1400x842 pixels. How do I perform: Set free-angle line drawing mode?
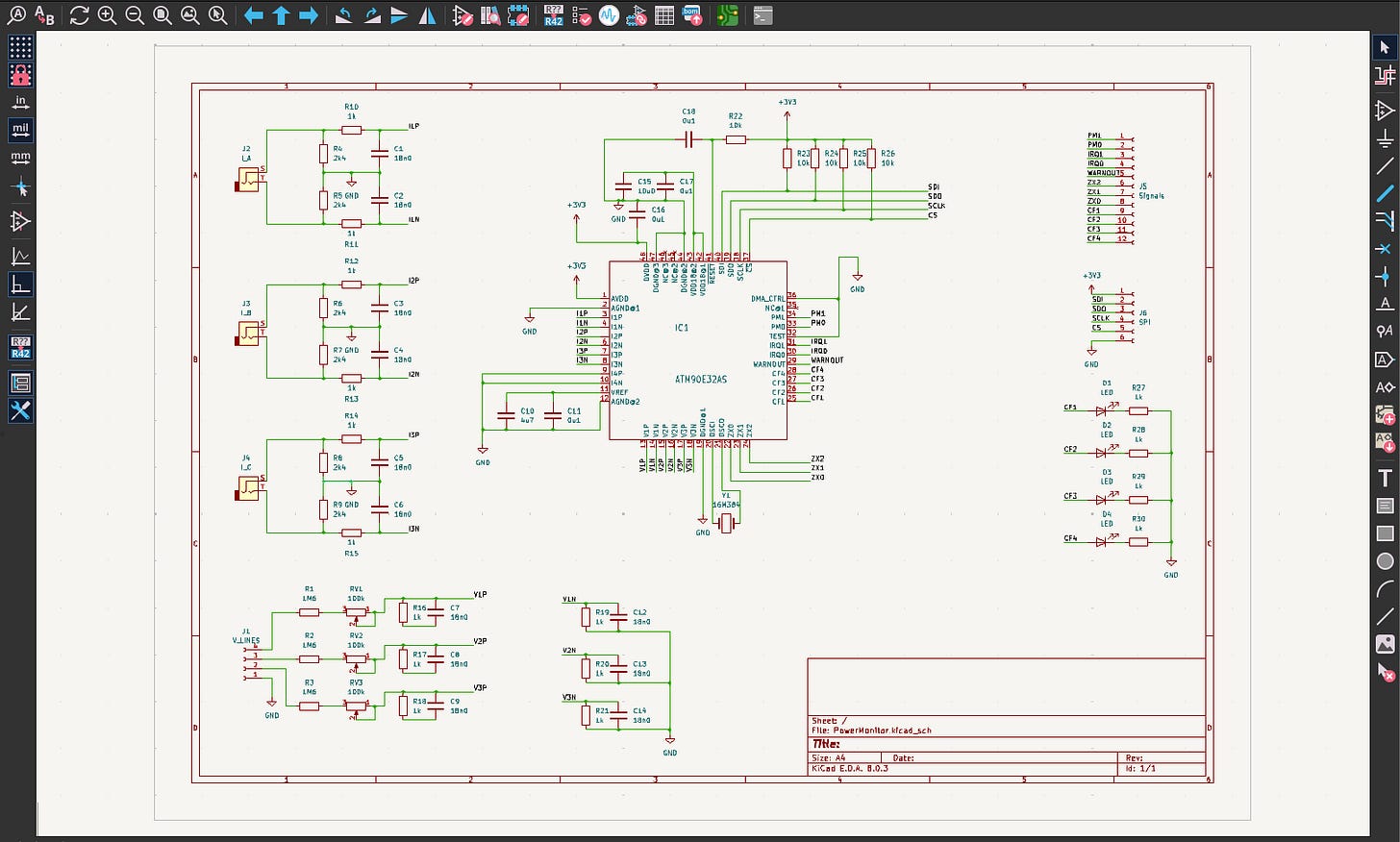pos(20,257)
